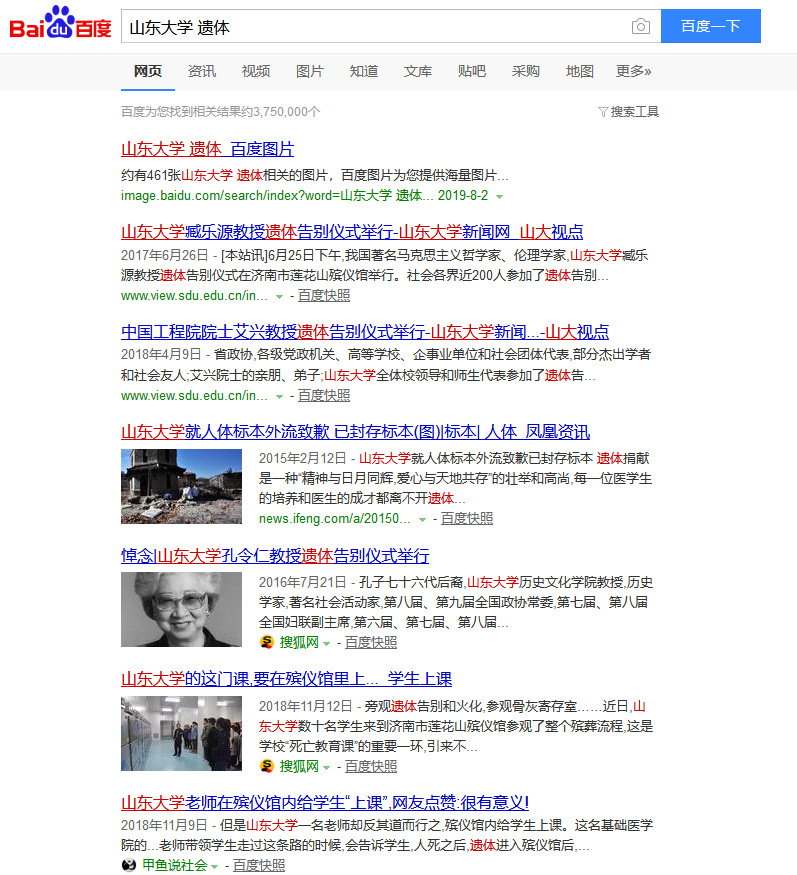Open 百度快照 for 殡仪馆里上 result
Image resolution: width=797 pixels, height=875 pixels.
pos(371,767)
